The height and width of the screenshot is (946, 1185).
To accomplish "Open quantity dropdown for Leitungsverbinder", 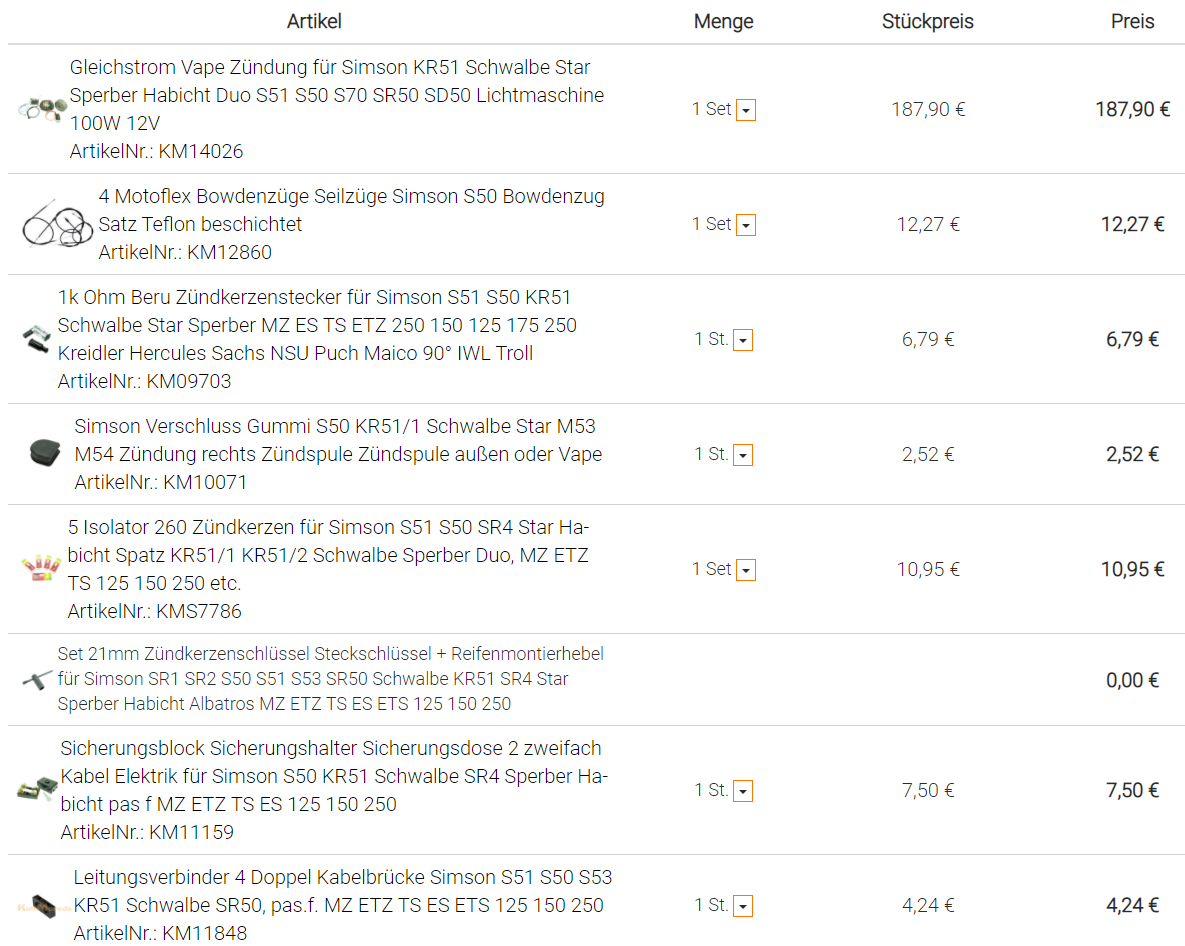I will tap(743, 906).
